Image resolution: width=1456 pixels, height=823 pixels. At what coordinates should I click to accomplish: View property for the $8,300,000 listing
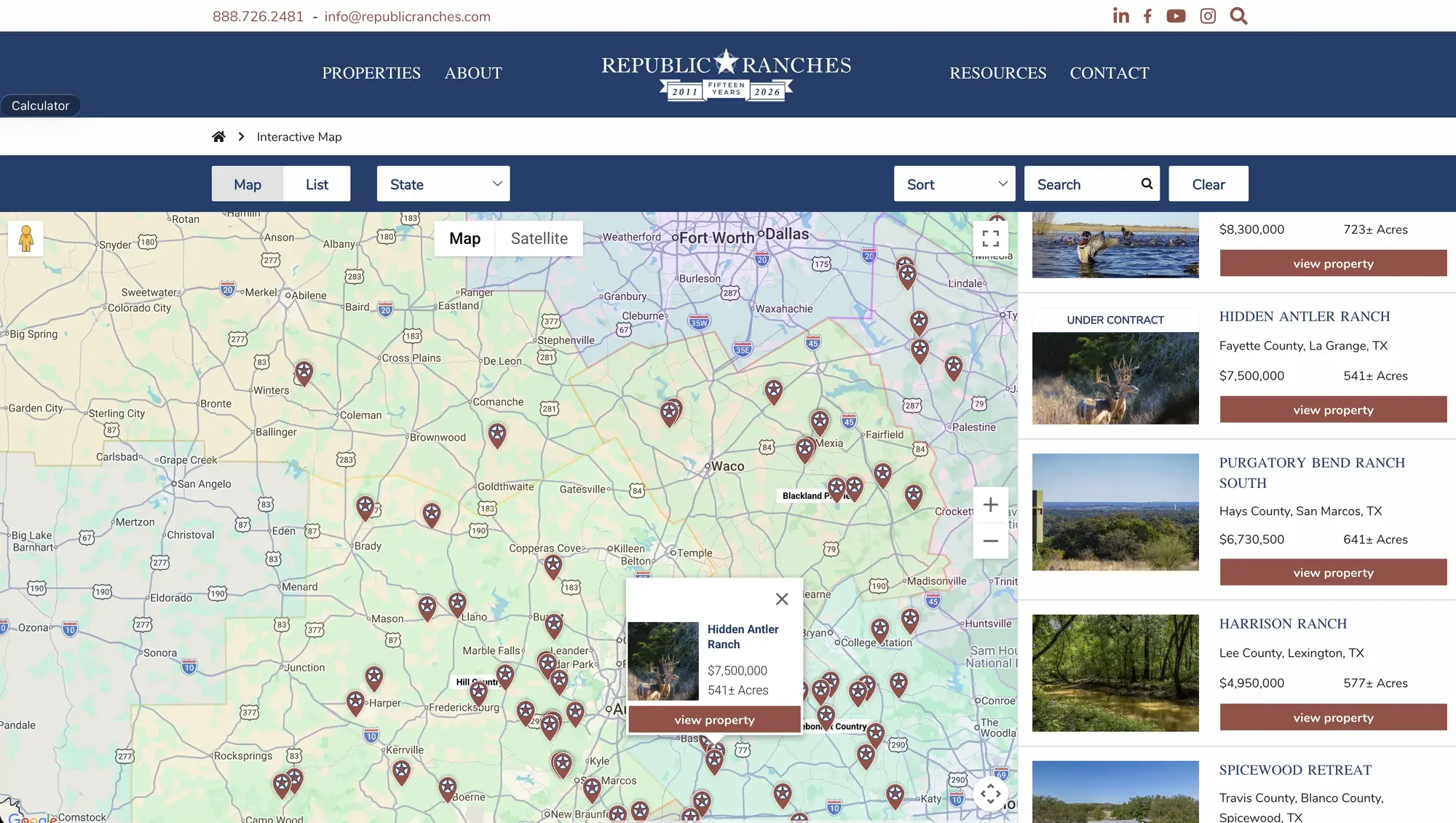coord(1333,263)
